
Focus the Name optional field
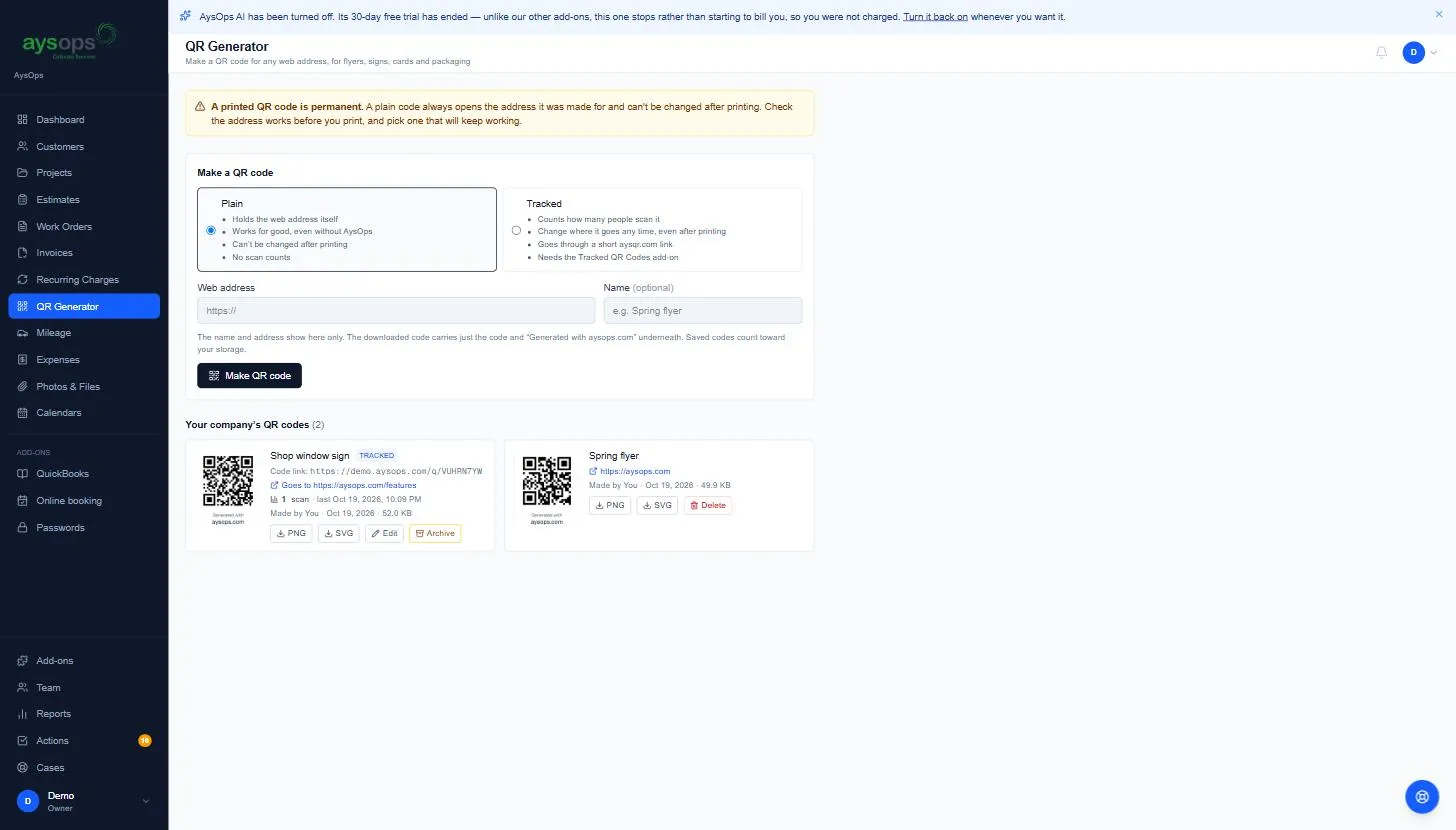pos(703,310)
